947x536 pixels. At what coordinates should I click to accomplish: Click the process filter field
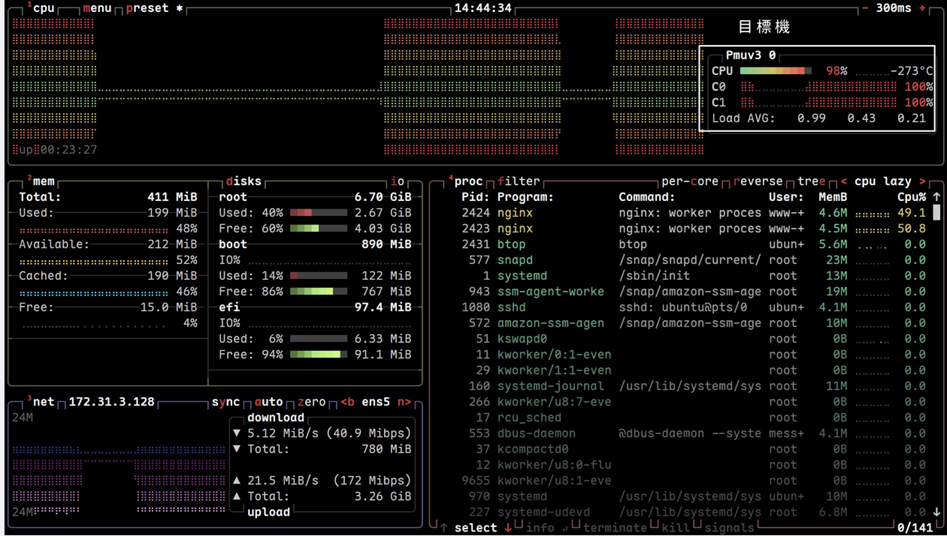[x=518, y=181]
